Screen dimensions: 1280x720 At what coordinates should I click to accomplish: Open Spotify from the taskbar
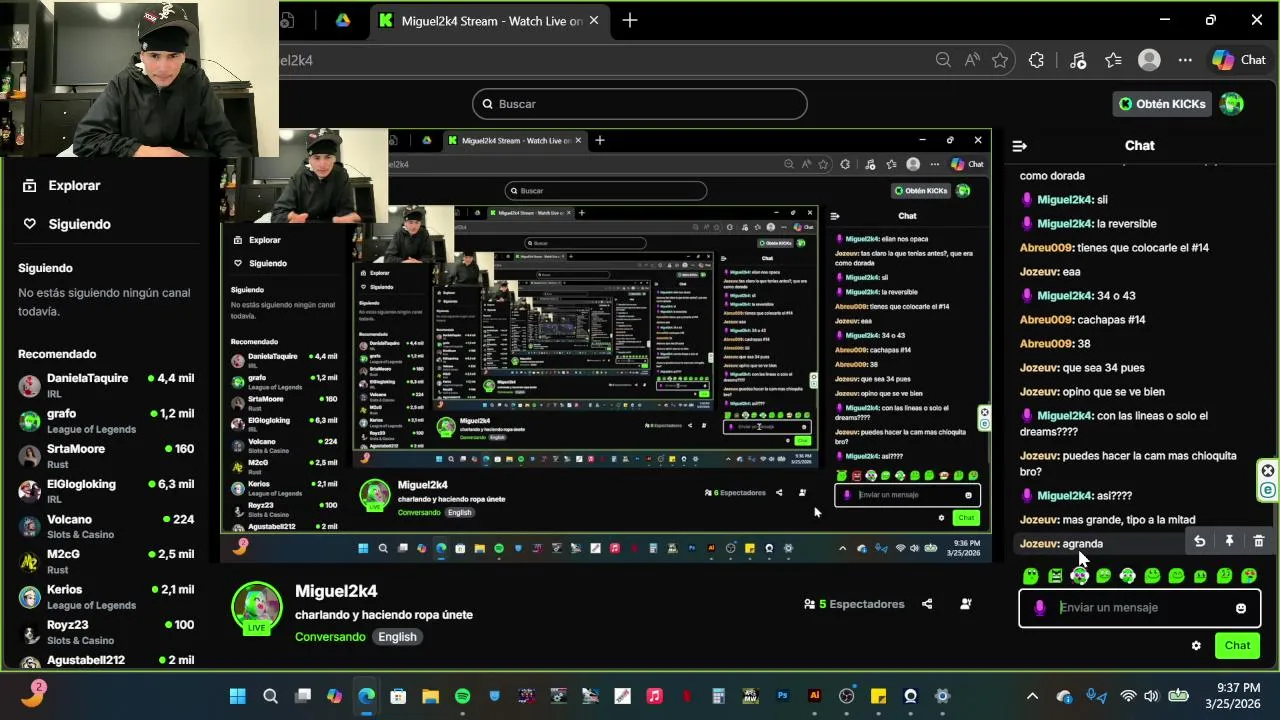point(462,696)
